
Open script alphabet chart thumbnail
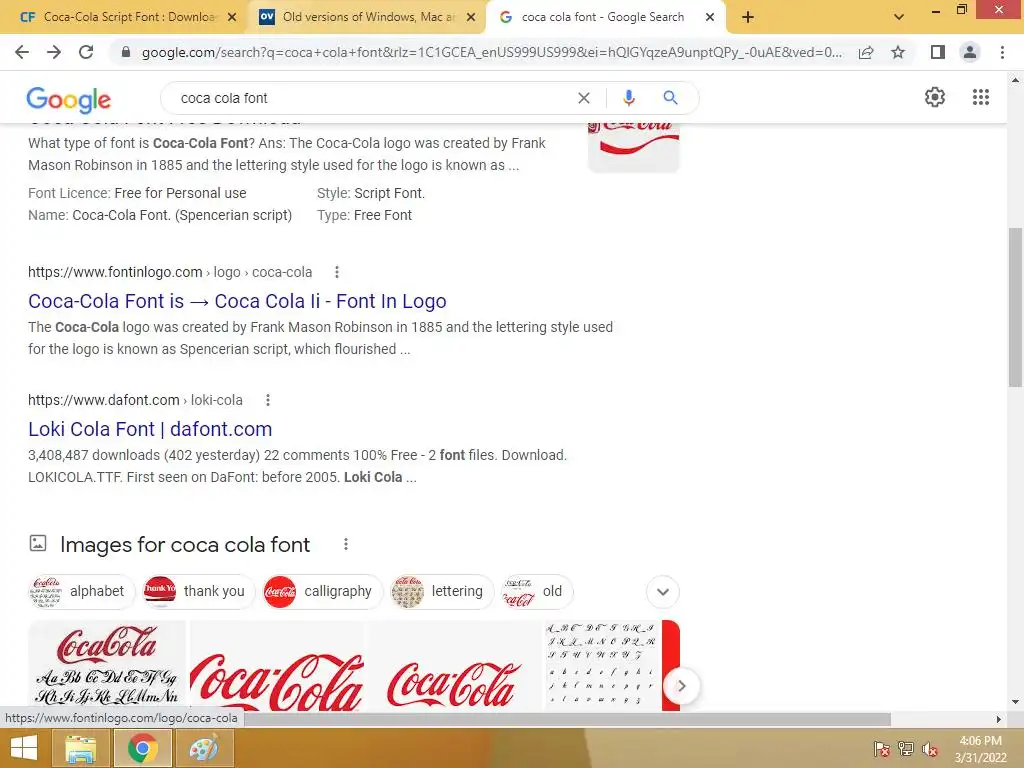[603, 665]
